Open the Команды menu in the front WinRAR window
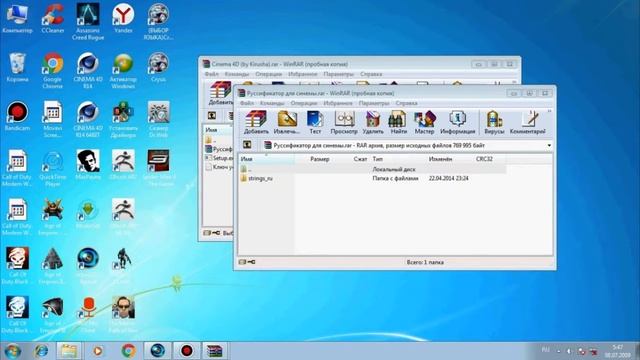Screen dimensions: 640x360 pyautogui.click(x=272, y=103)
